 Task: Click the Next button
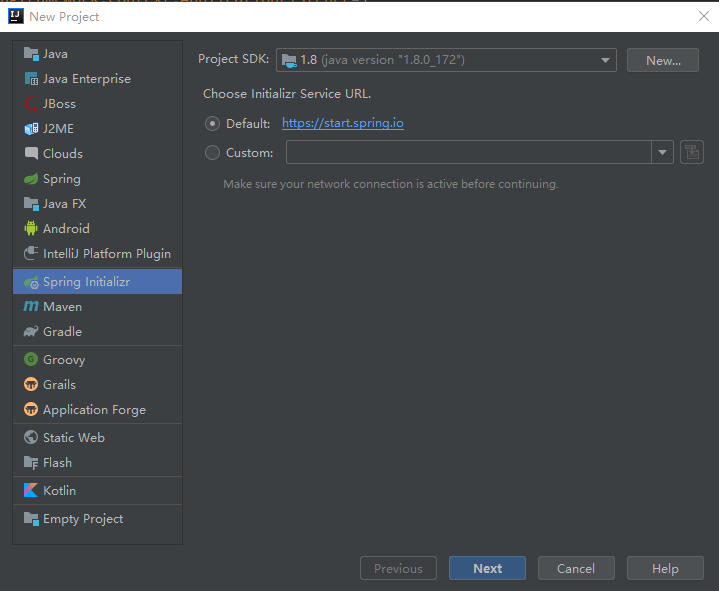coord(487,568)
